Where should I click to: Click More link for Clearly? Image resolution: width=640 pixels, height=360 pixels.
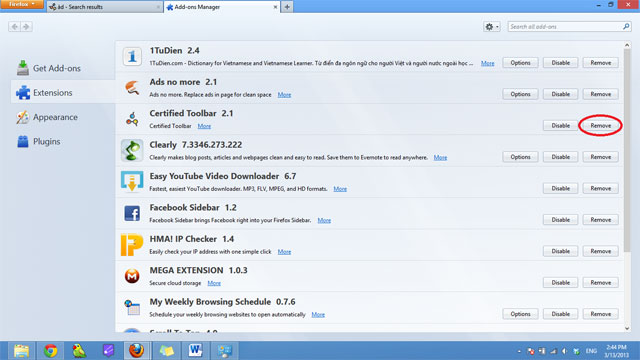440,158
